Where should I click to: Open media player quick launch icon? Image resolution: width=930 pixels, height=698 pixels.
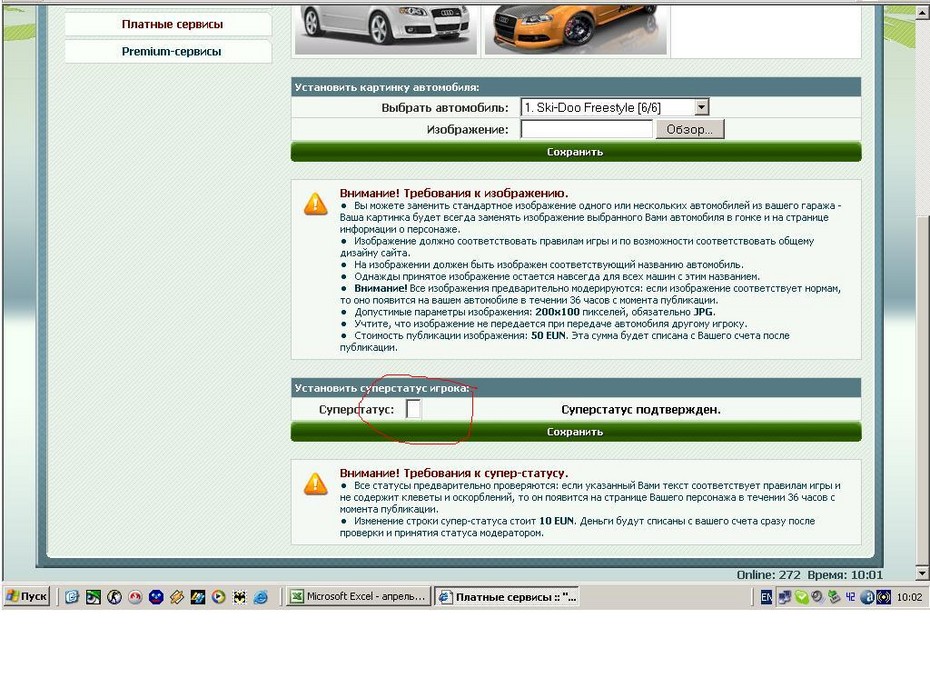point(218,597)
